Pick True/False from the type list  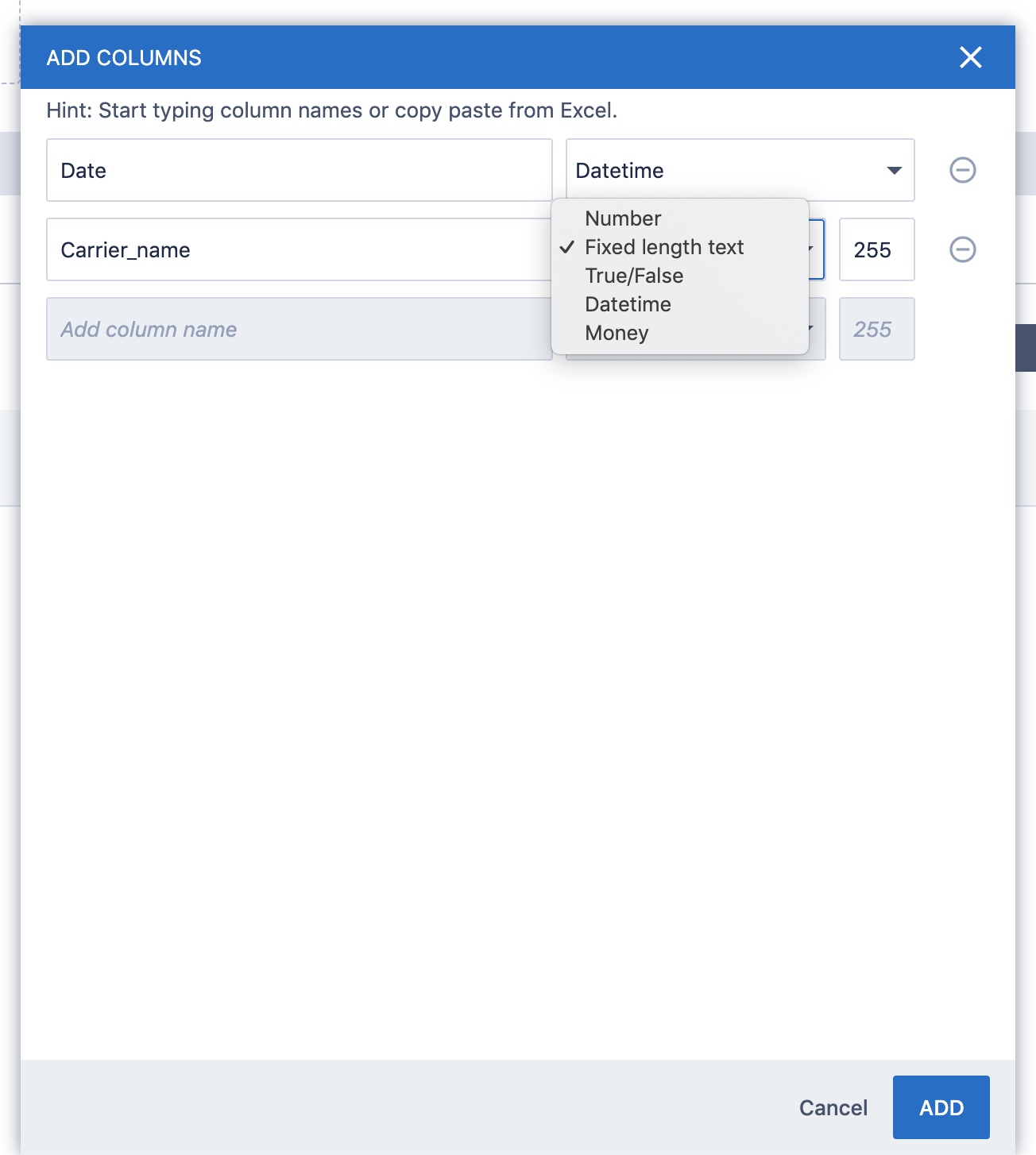(634, 276)
